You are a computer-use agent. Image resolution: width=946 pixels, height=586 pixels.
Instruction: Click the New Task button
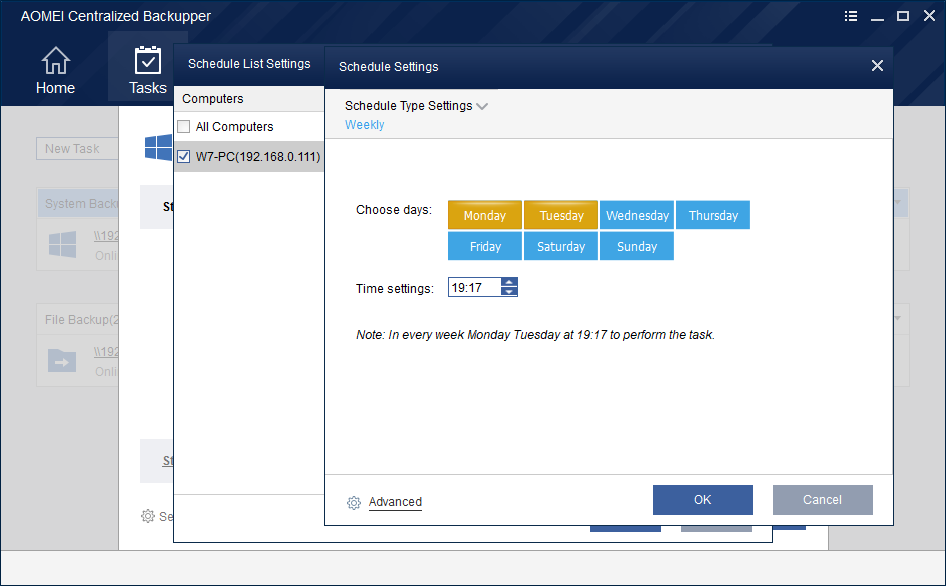point(77,148)
